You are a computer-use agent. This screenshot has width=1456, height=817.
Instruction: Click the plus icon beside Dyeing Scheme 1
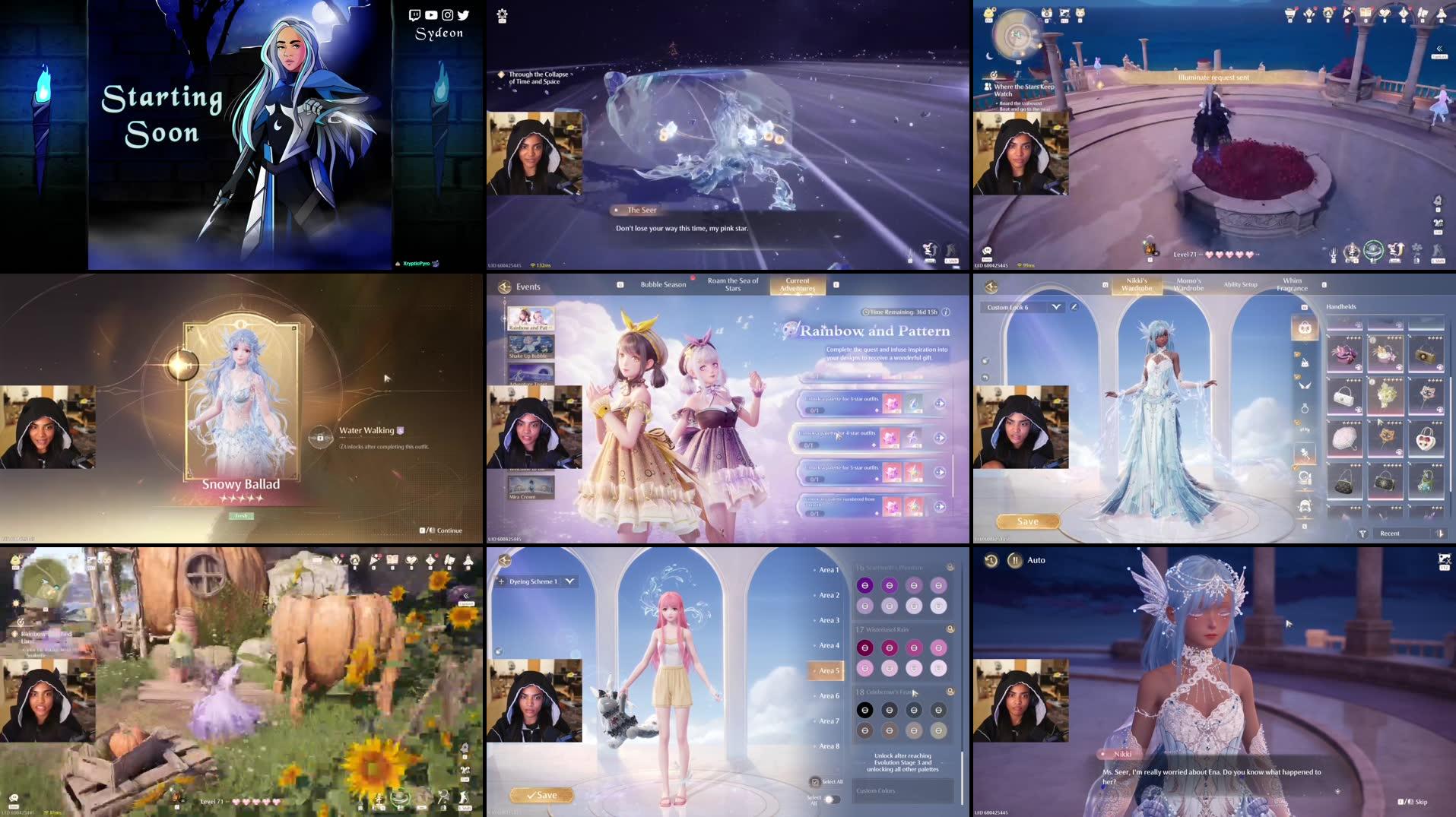pos(501,581)
